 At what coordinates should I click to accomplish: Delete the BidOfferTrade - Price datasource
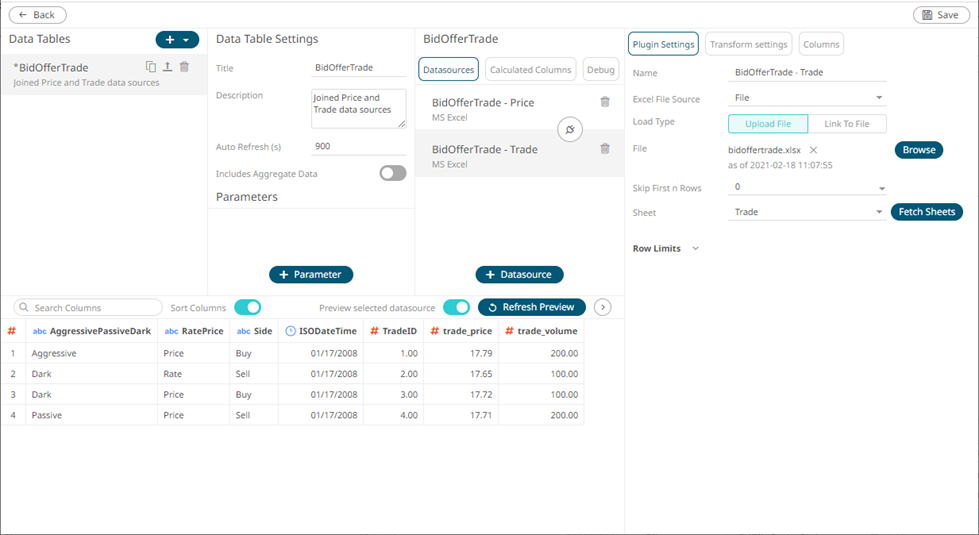pos(604,102)
